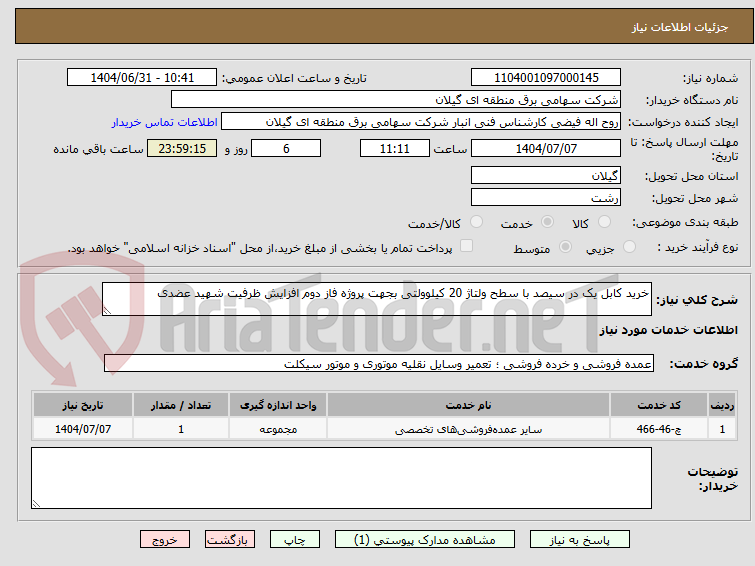Click the پاسخ به نیاز button
This screenshot has width=755, height=566.
[579, 540]
